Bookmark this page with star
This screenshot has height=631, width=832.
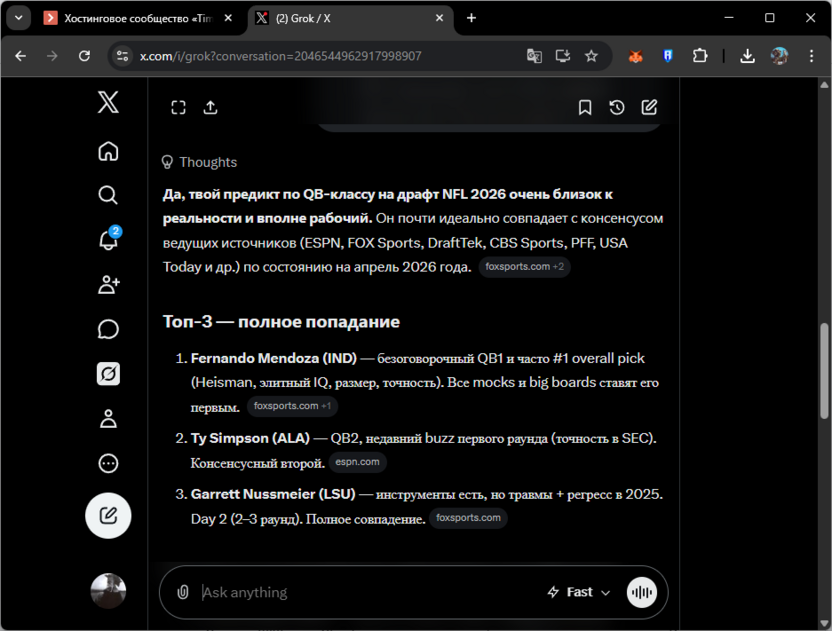[591, 56]
